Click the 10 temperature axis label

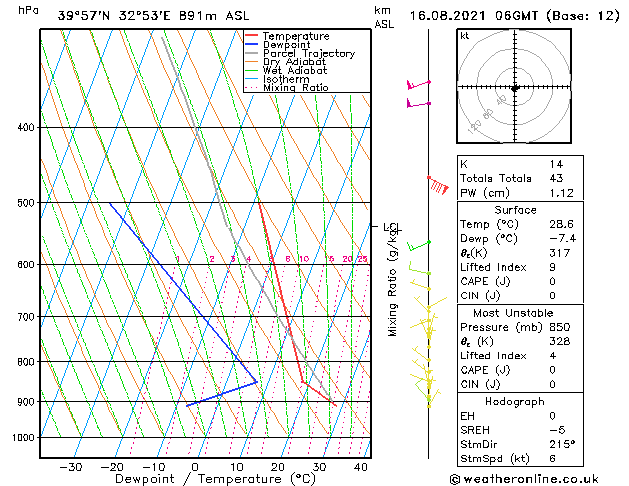coord(237,467)
